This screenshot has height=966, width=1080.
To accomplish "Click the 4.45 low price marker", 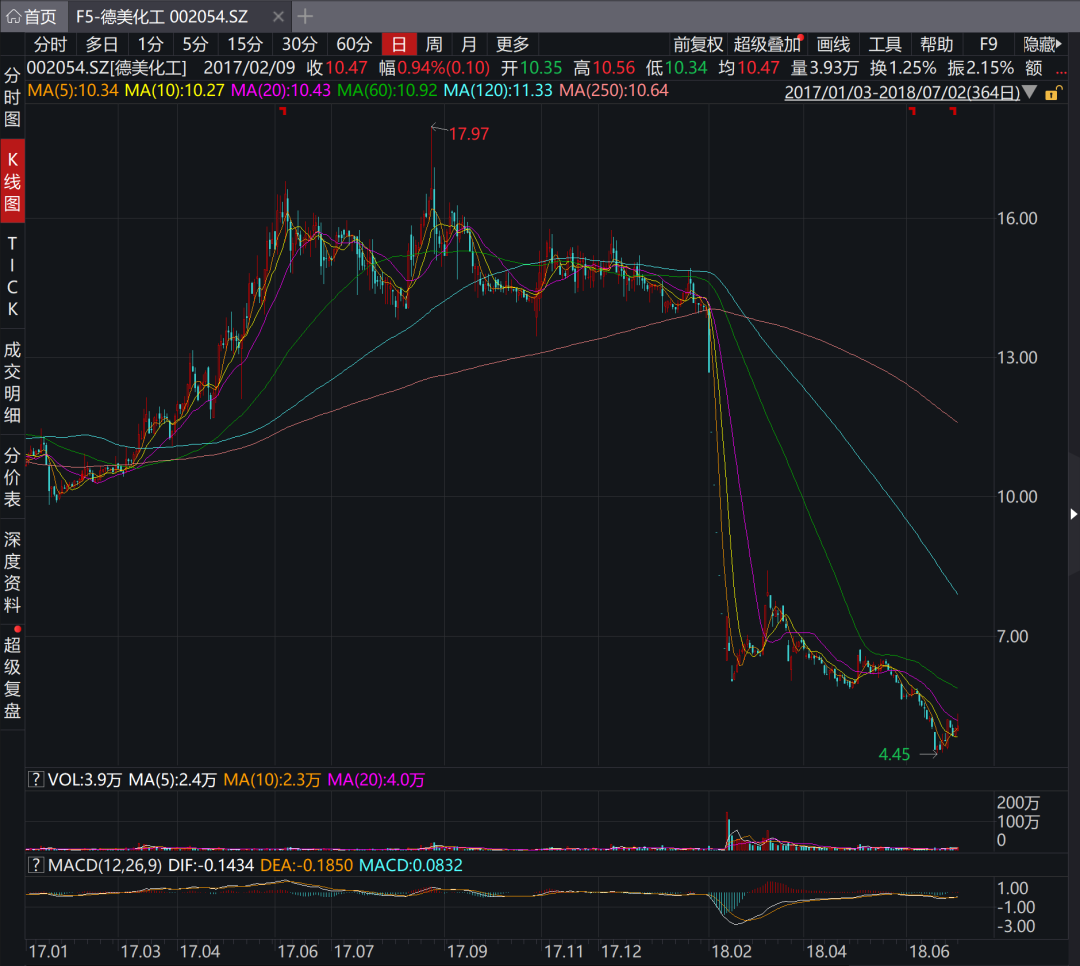I will [x=894, y=755].
